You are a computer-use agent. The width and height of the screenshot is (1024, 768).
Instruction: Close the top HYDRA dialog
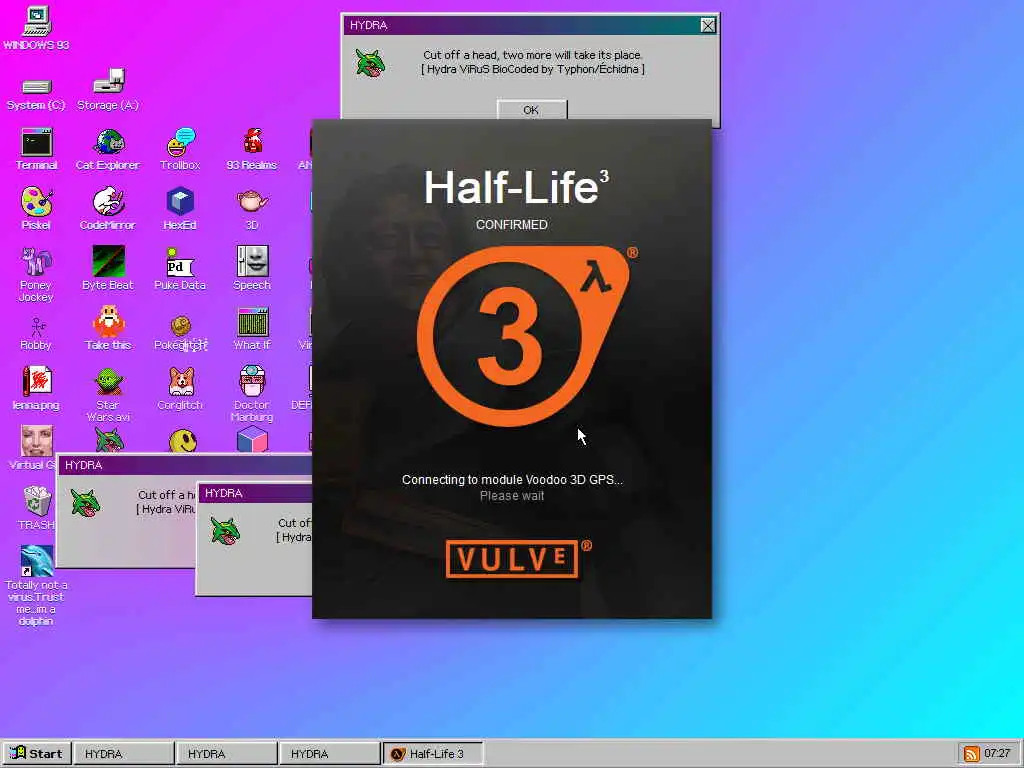pos(708,25)
